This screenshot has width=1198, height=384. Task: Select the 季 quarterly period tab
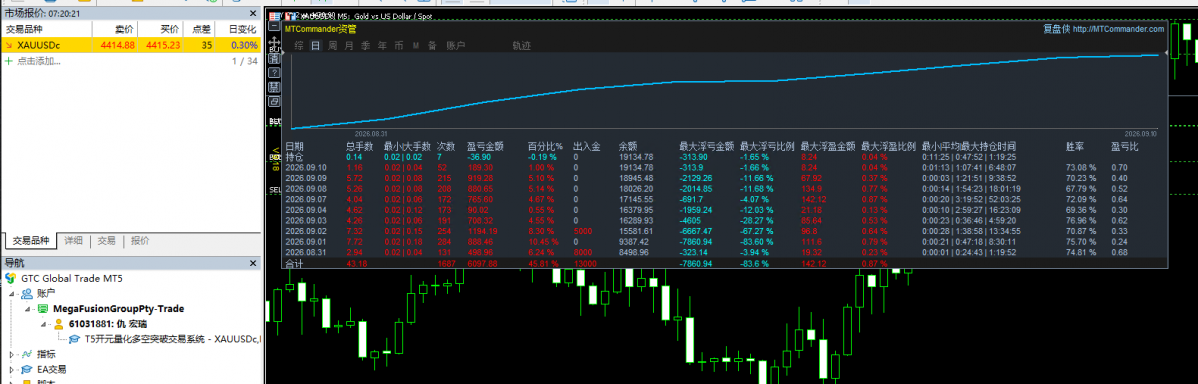tap(366, 46)
